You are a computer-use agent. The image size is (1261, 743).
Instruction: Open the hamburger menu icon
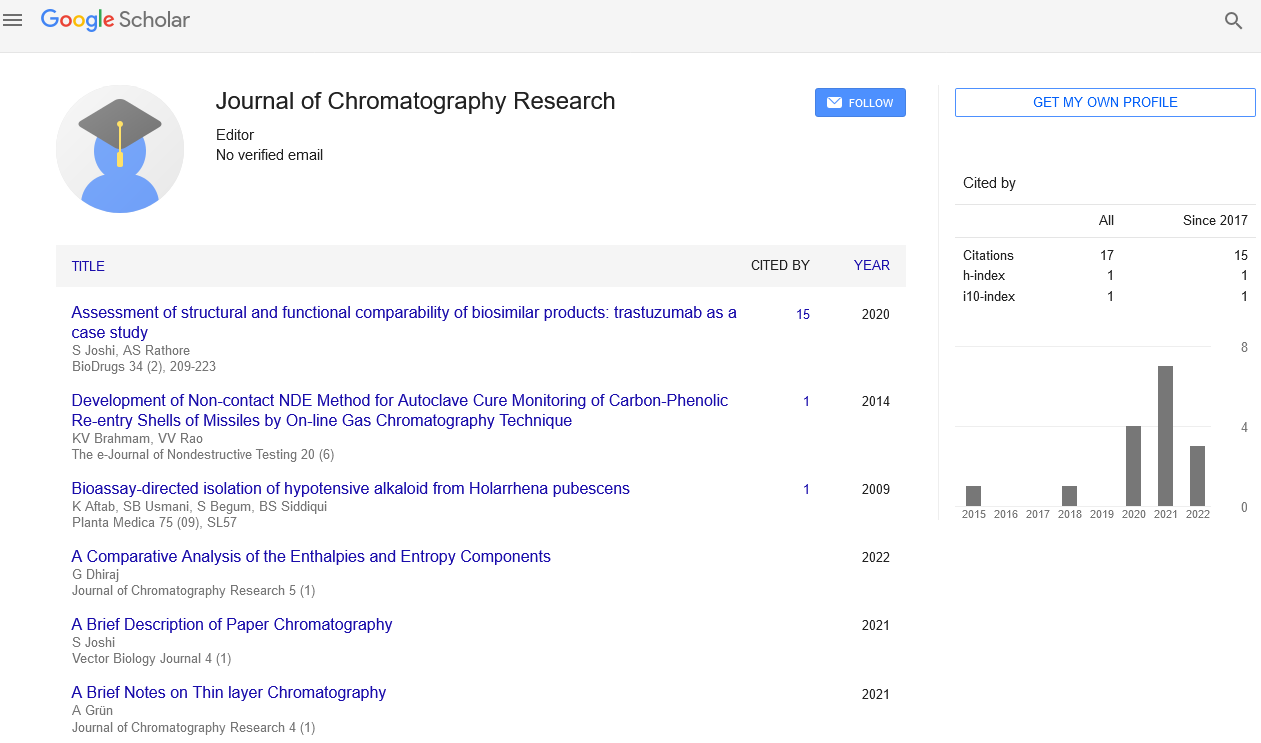tap(13, 20)
